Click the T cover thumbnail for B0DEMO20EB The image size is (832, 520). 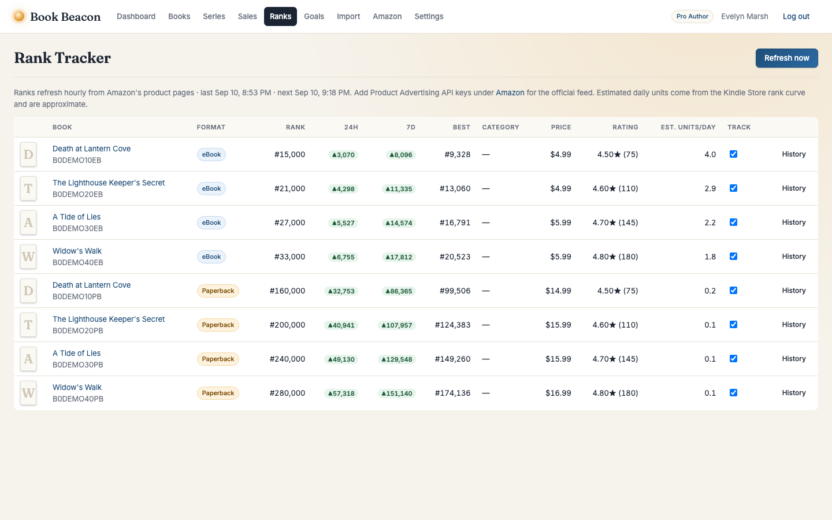pos(28,188)
